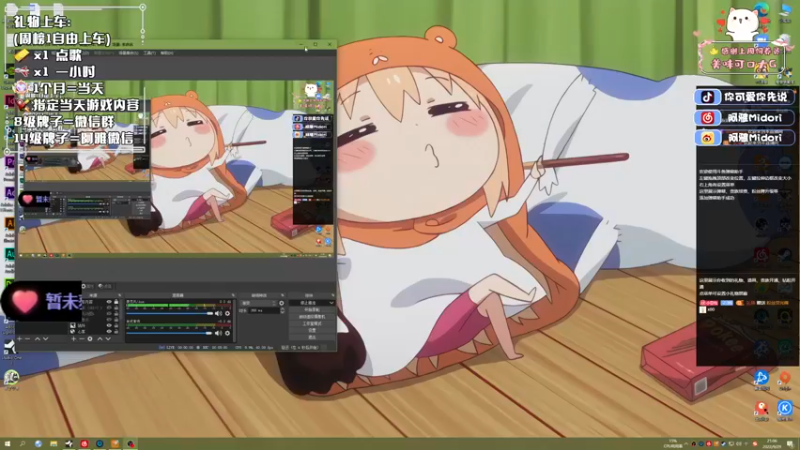Open the Properties button above sources
This screenshot has height=450, width=800.
88,286
